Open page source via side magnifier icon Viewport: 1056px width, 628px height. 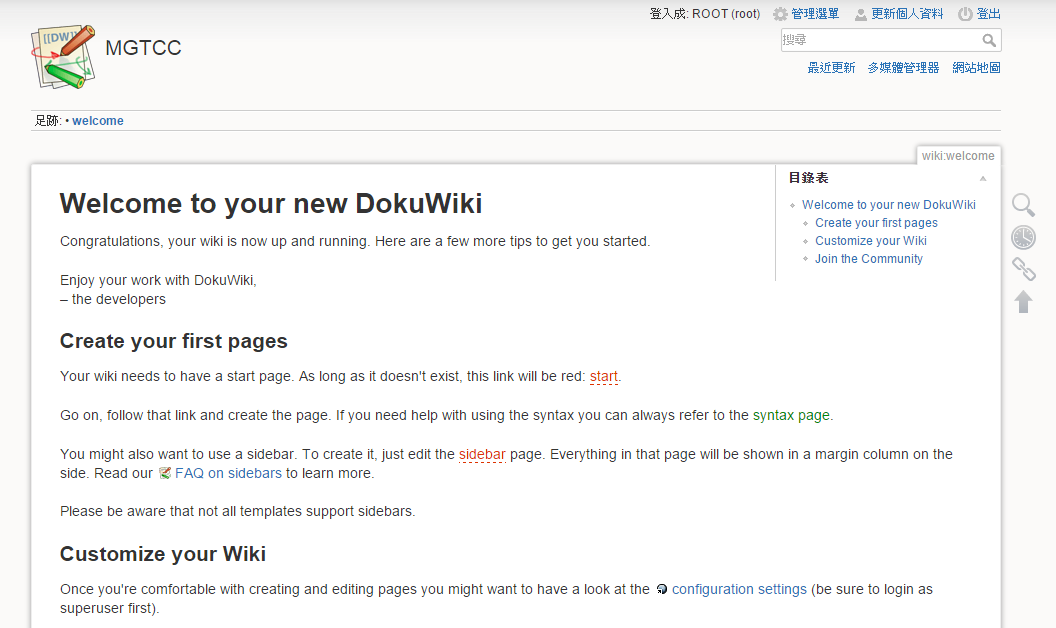click(x=1023, y=205)
